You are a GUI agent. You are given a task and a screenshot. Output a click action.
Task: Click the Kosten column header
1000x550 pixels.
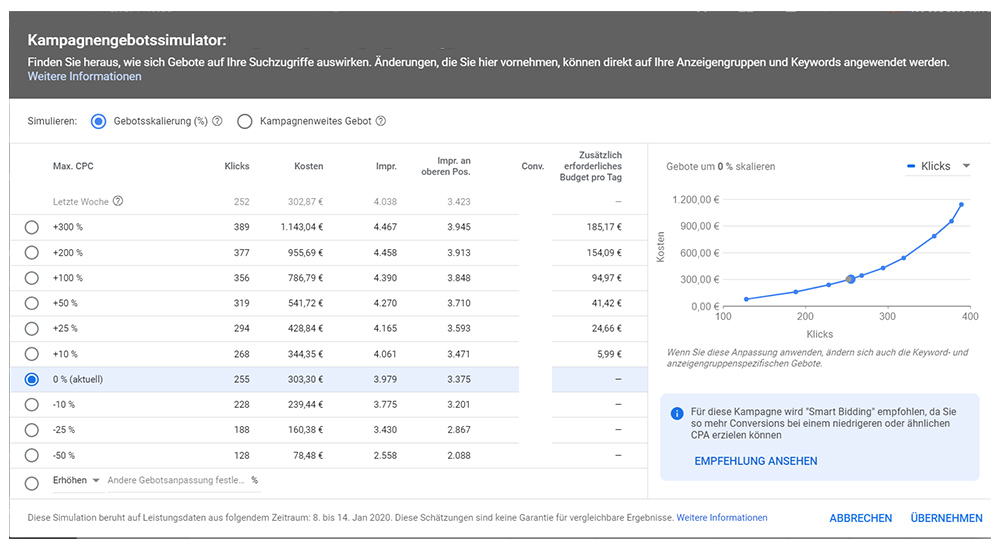pos(309,166)
